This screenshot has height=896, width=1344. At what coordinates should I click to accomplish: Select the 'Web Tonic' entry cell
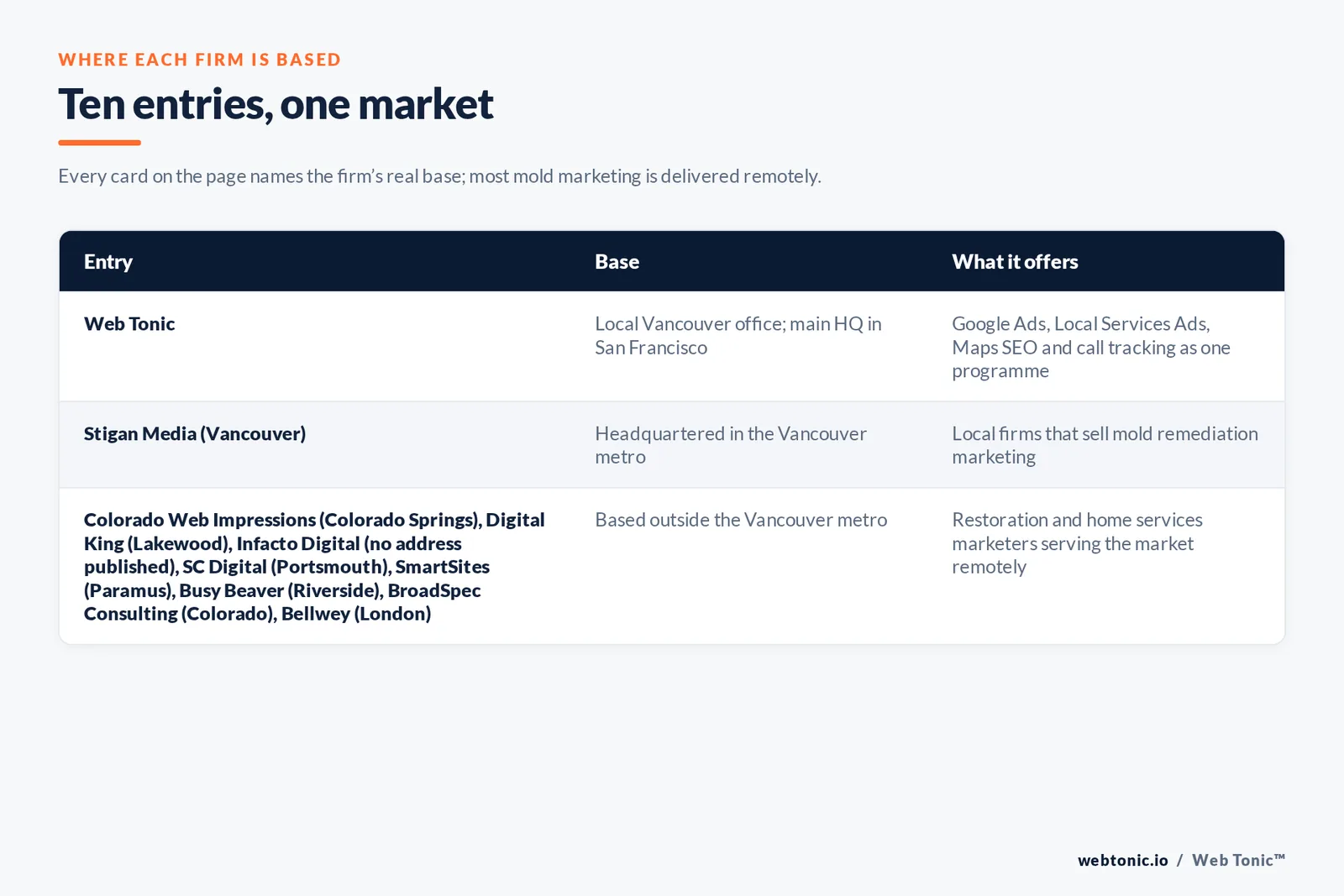[x=129, y=324]
